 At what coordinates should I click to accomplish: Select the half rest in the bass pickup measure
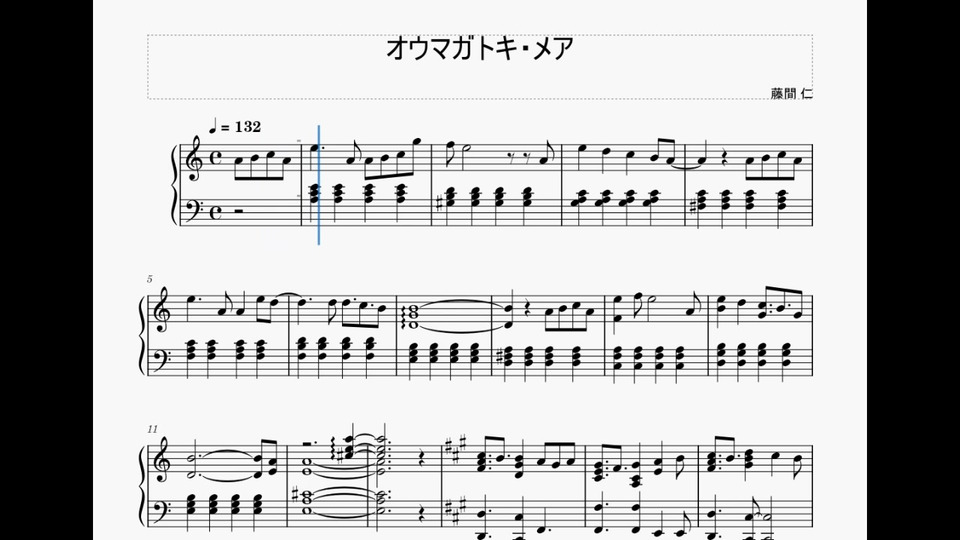(237, 211)
